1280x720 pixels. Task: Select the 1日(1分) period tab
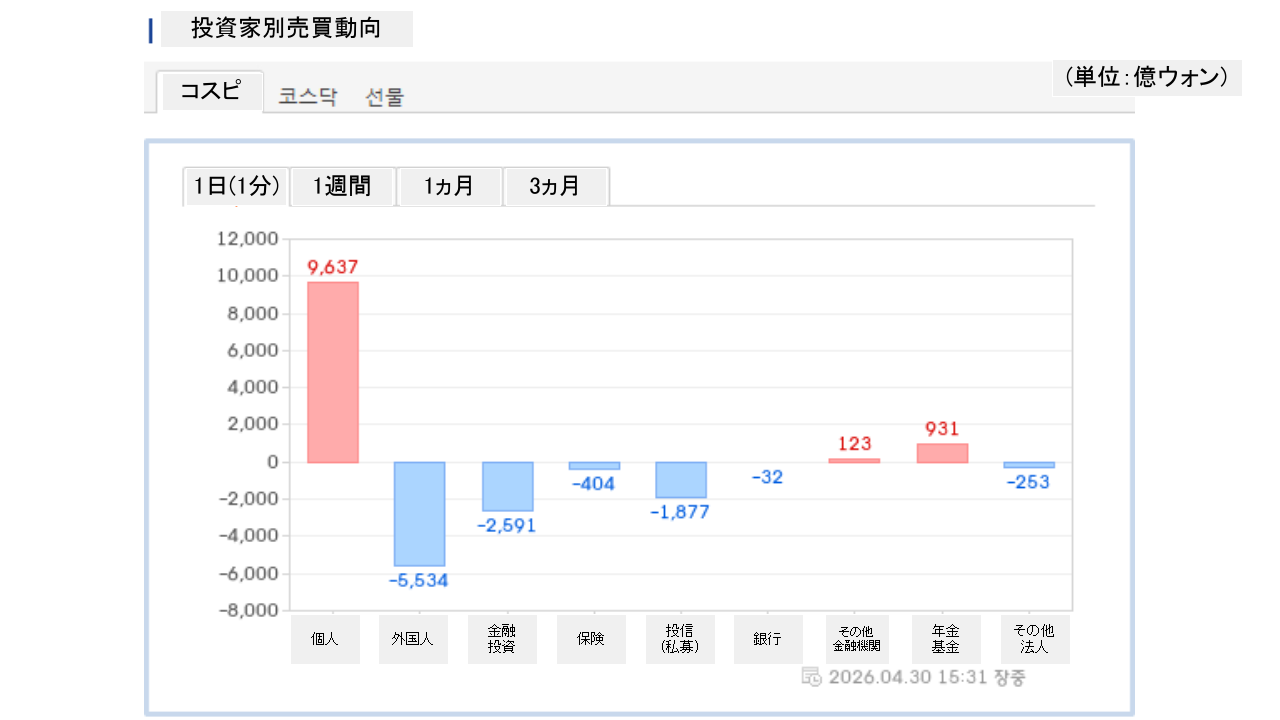[236, 187]
